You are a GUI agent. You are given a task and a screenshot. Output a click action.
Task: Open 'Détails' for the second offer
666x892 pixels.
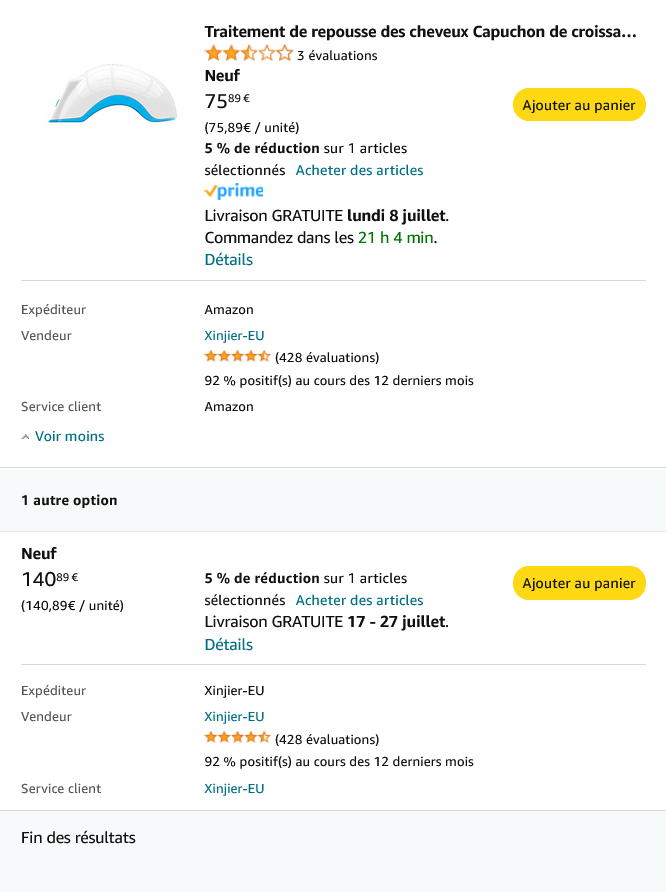pyautogui.click(x=228, y=644)
